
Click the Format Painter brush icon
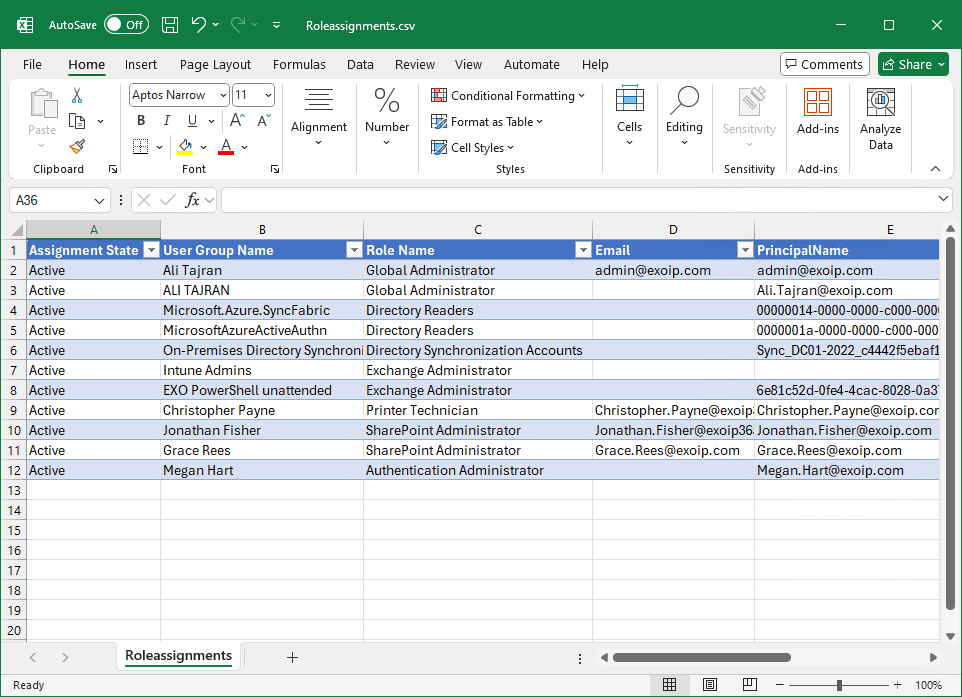point(77,146)
